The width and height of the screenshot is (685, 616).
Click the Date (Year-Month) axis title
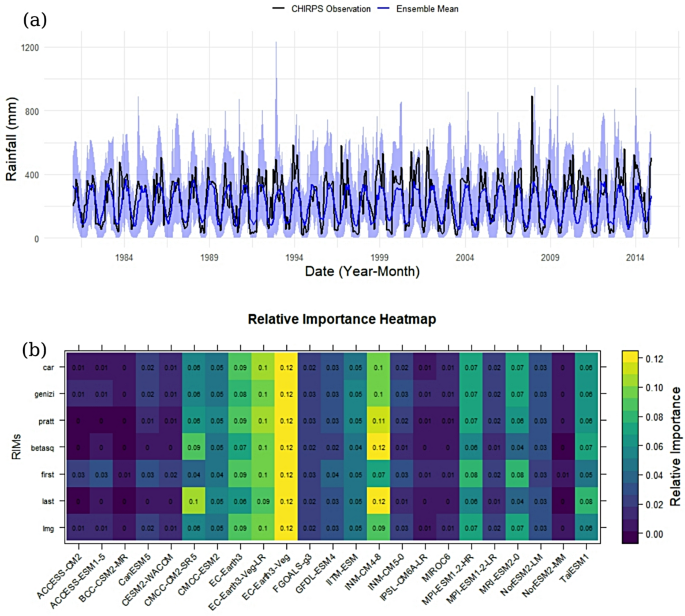click(x=362, y=271)
